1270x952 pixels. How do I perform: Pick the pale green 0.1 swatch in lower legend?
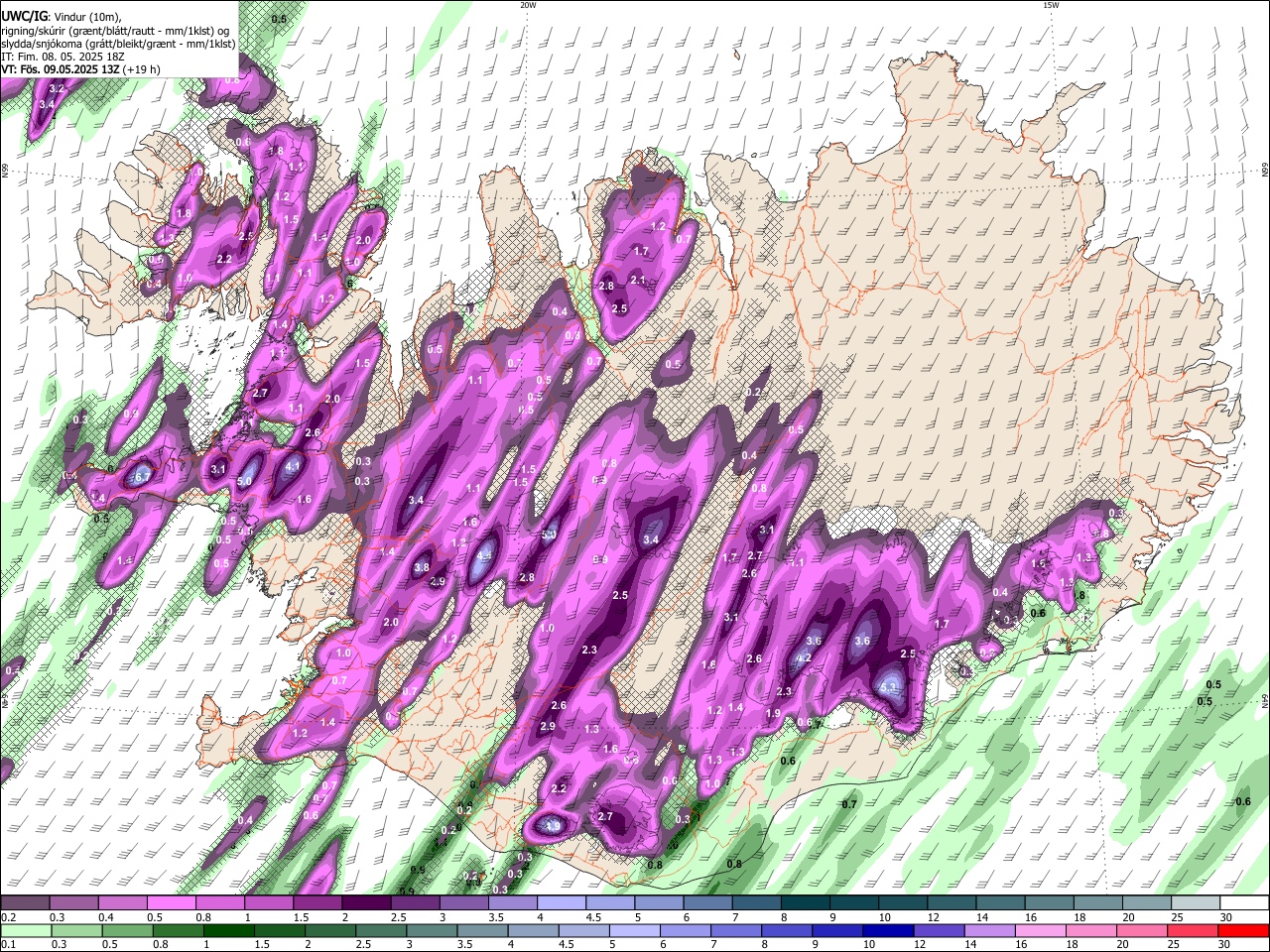pyautogui.click(x=26, y=931)
